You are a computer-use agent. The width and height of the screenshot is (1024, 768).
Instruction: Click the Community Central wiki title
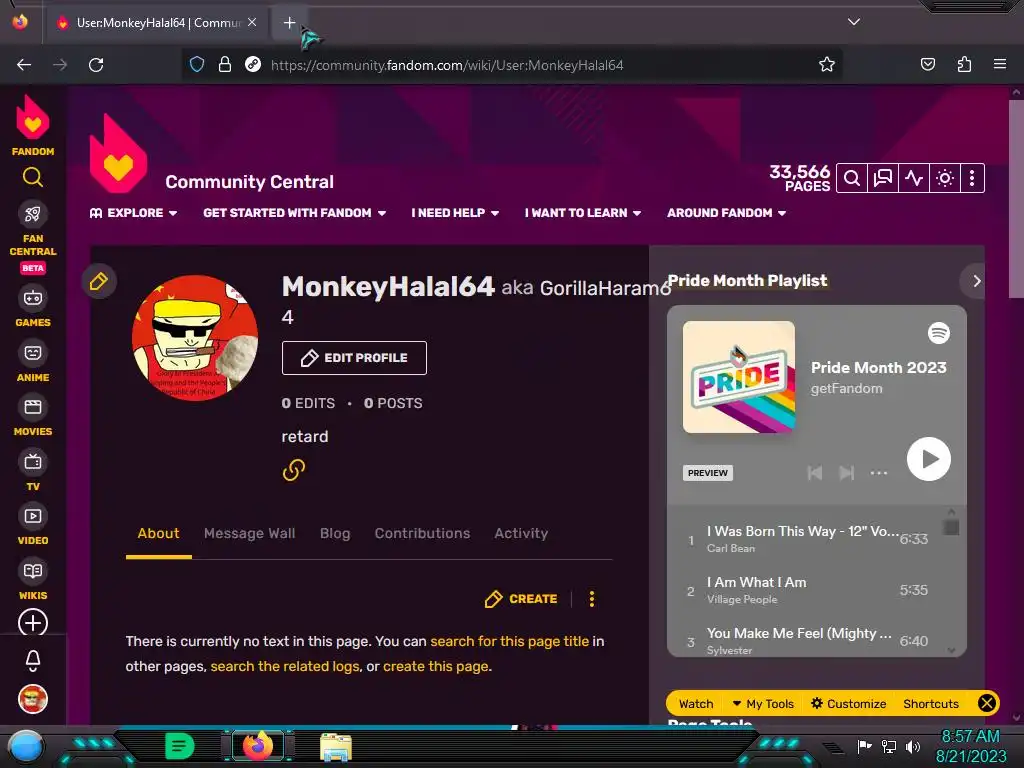coord(249,182)
